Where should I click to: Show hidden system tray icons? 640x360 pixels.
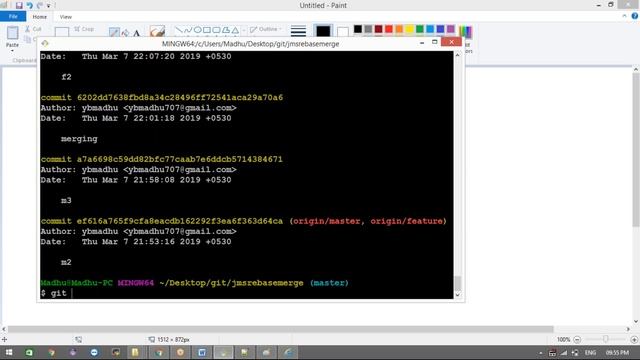pyautogui.click(x=541, y=353)
